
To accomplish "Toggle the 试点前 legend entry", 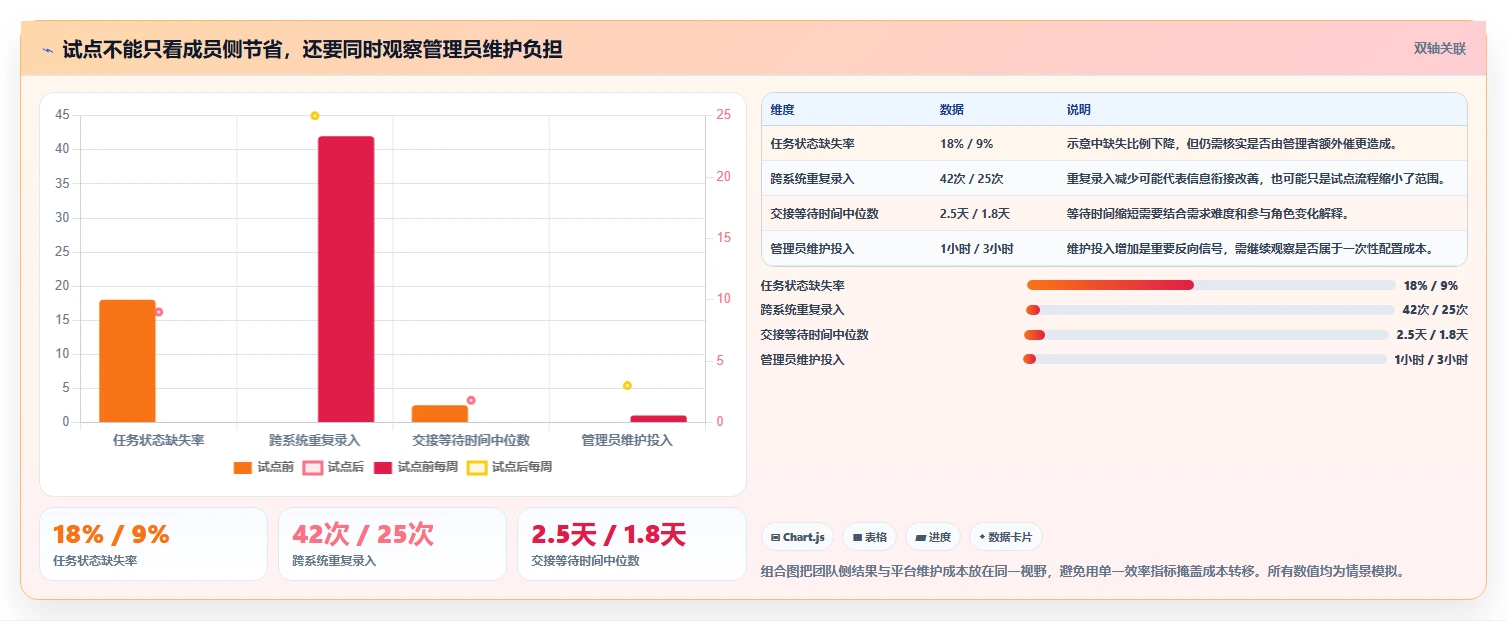I will [264, 467].
